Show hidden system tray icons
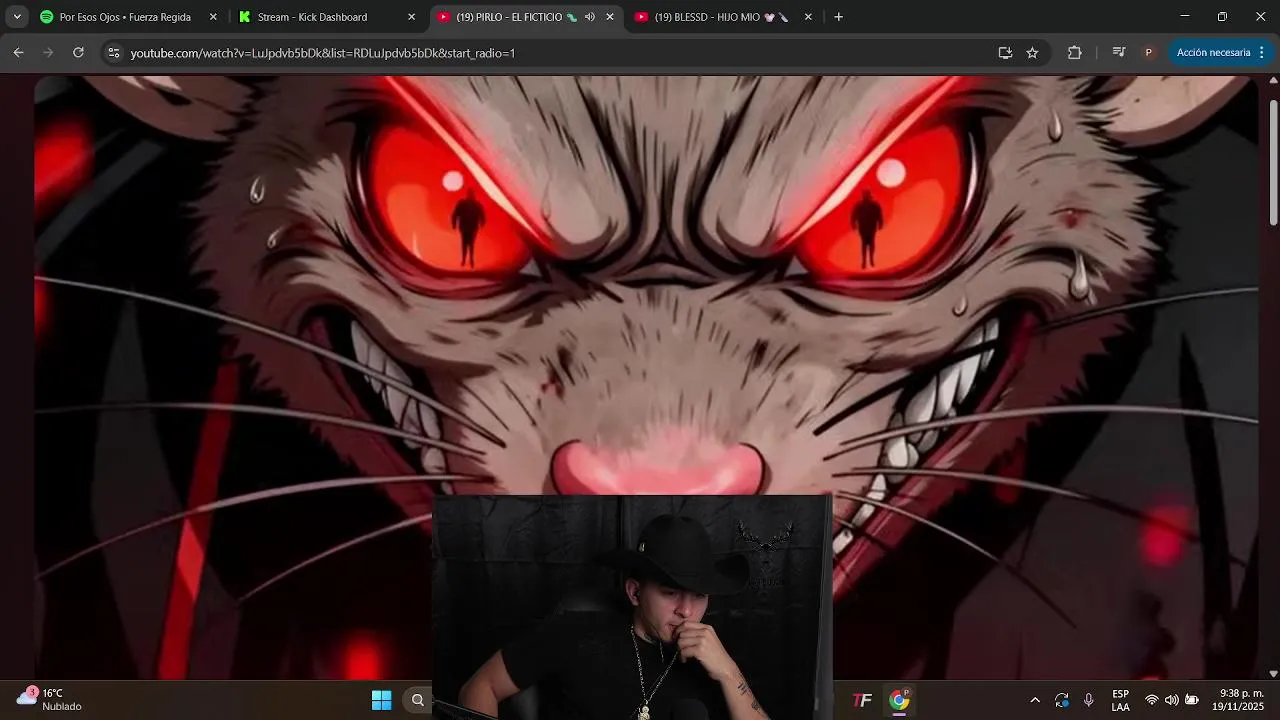 pyautogui.click(x=1035, y=700)
